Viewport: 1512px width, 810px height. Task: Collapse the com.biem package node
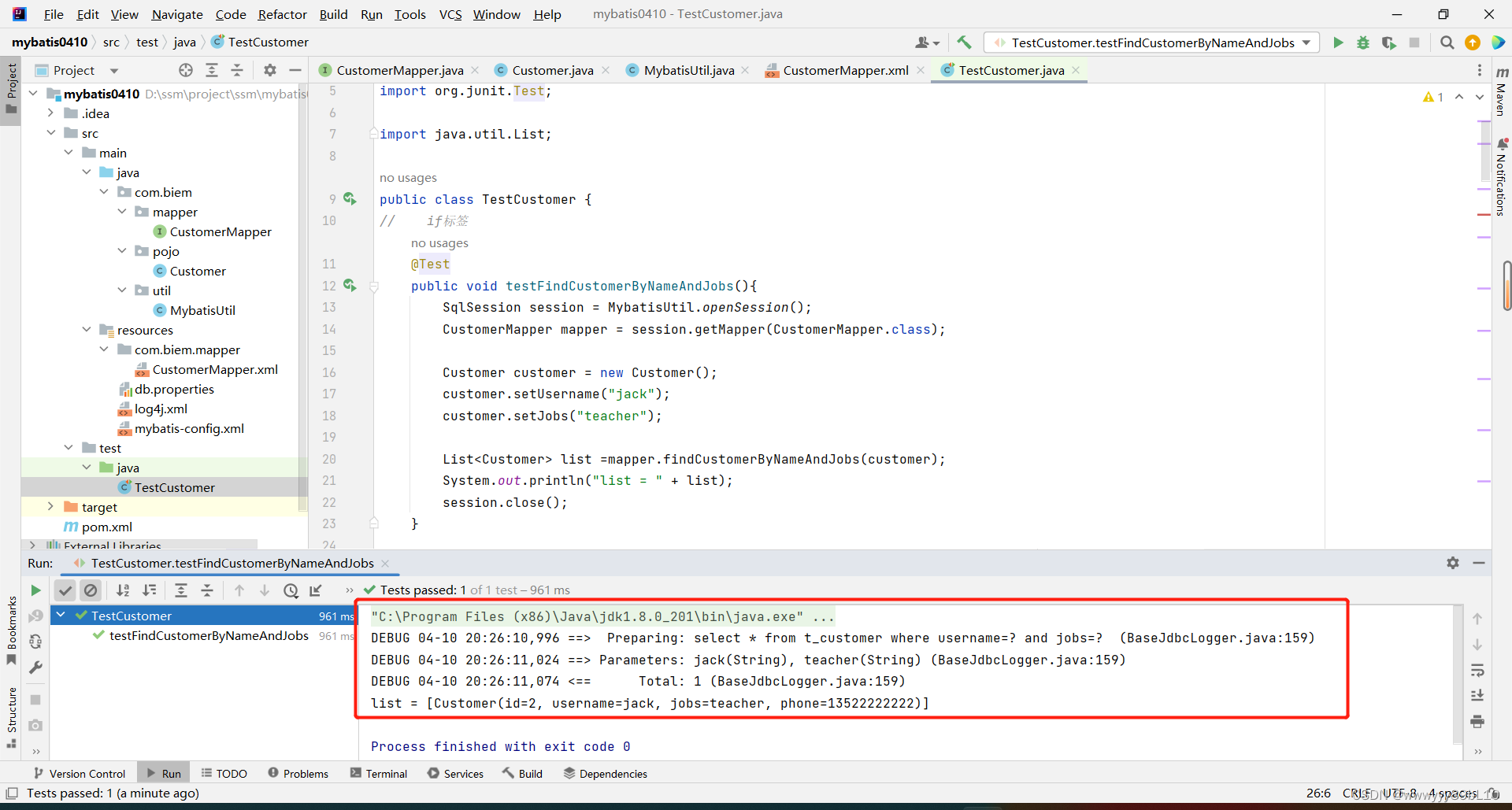[104, 191]
